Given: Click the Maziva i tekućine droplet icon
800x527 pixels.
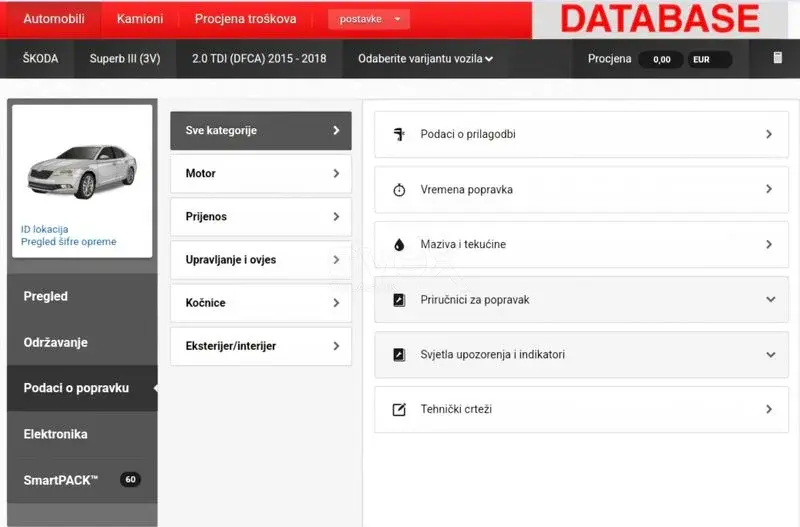Looking at the screenshot, I should 399,244.
